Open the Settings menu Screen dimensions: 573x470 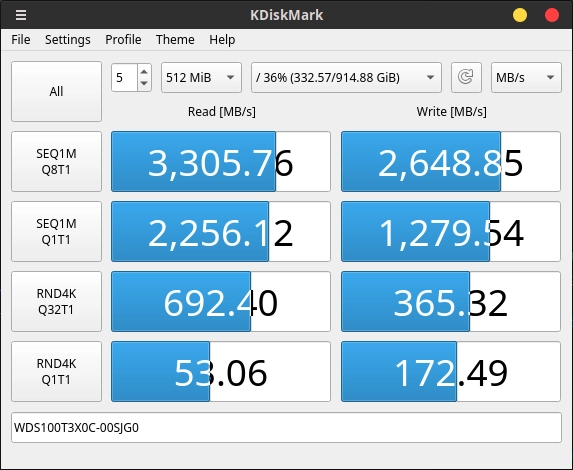pos(68,39)
